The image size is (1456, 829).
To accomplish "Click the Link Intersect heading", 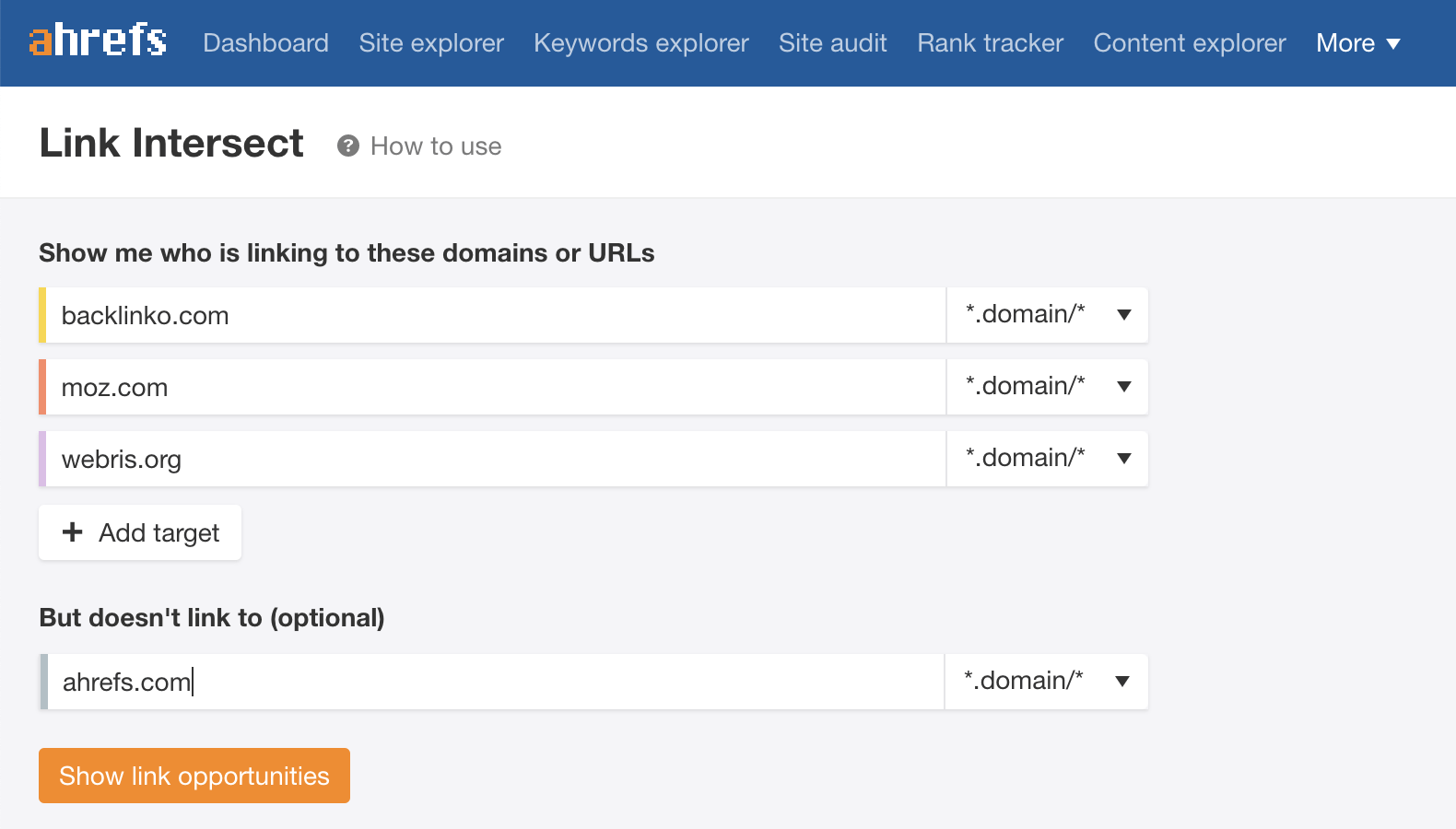I will [171, 143].
